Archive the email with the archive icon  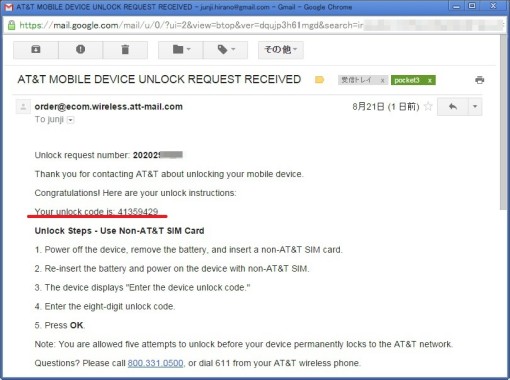(36, 50)
